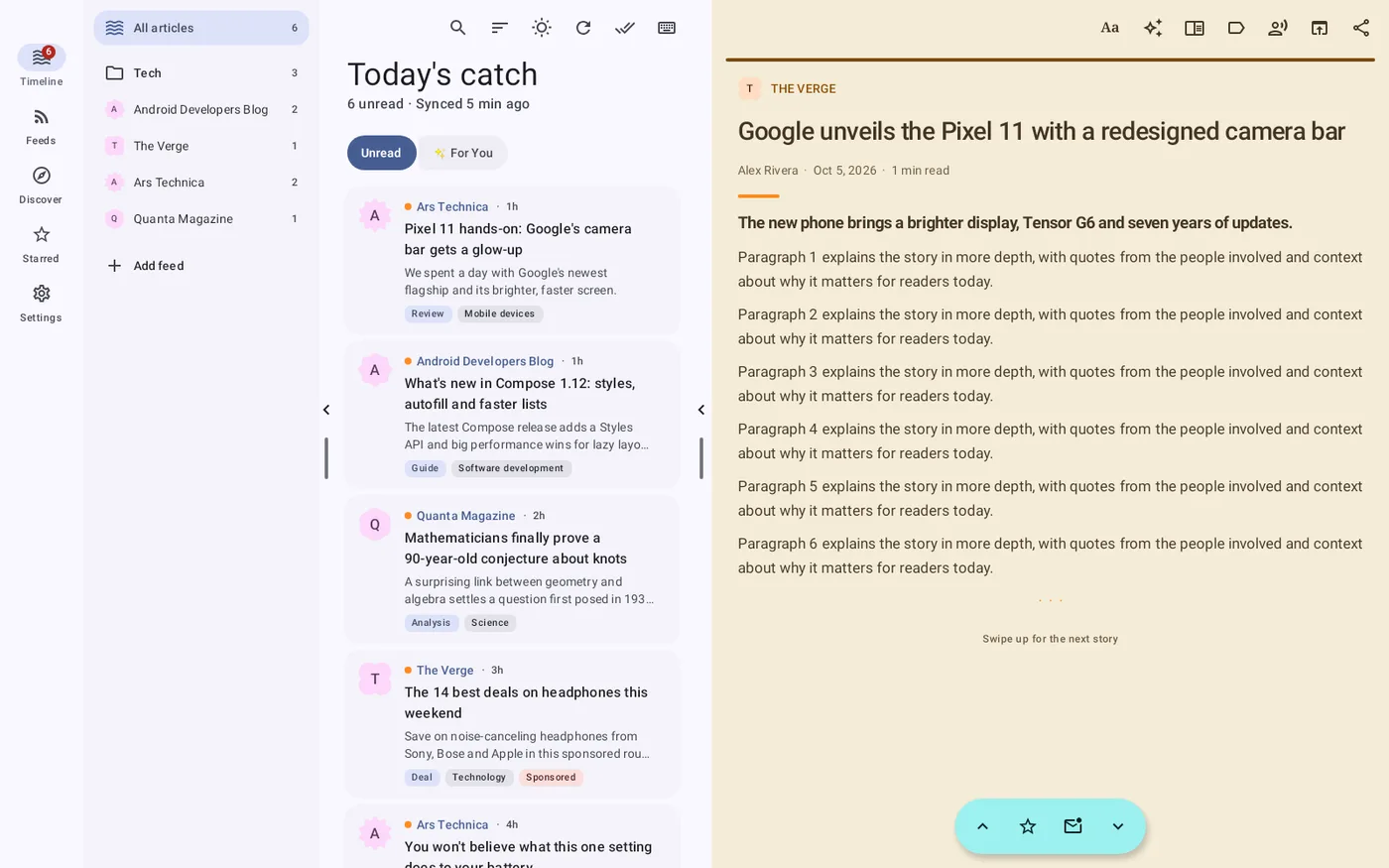The image size is (1389, 868).
Task: Click the reading progress bar atop the article
Action: [x=1050, y=60]
